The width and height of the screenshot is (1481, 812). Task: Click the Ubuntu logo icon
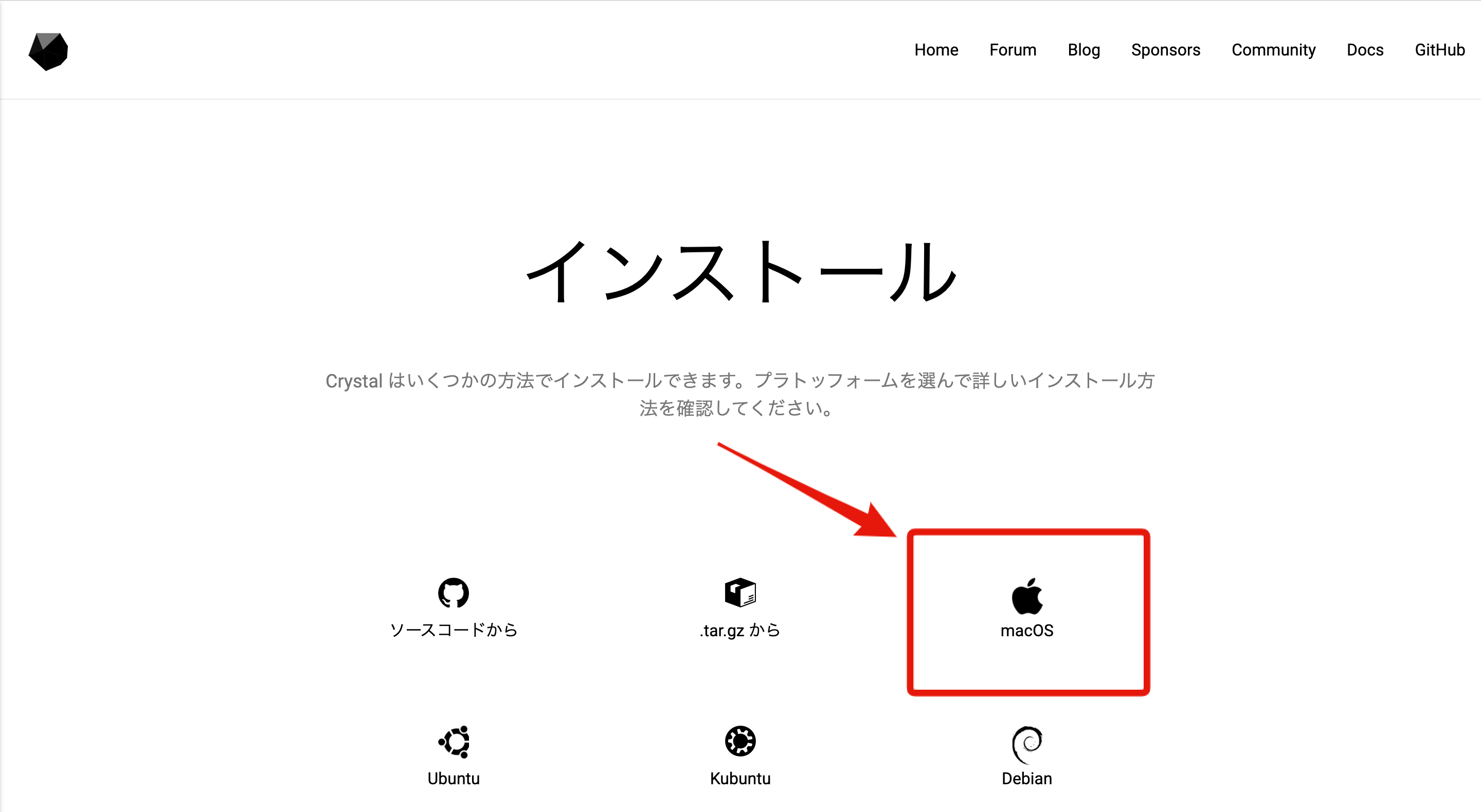point(453,741)
